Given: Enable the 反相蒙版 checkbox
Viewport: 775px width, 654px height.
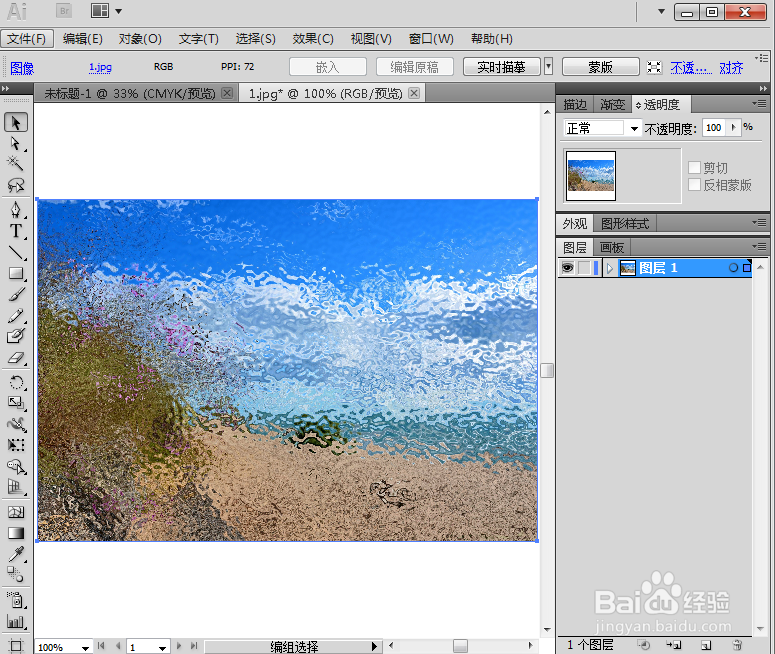Looking at the screenshot, I should [x=694, y=185].
